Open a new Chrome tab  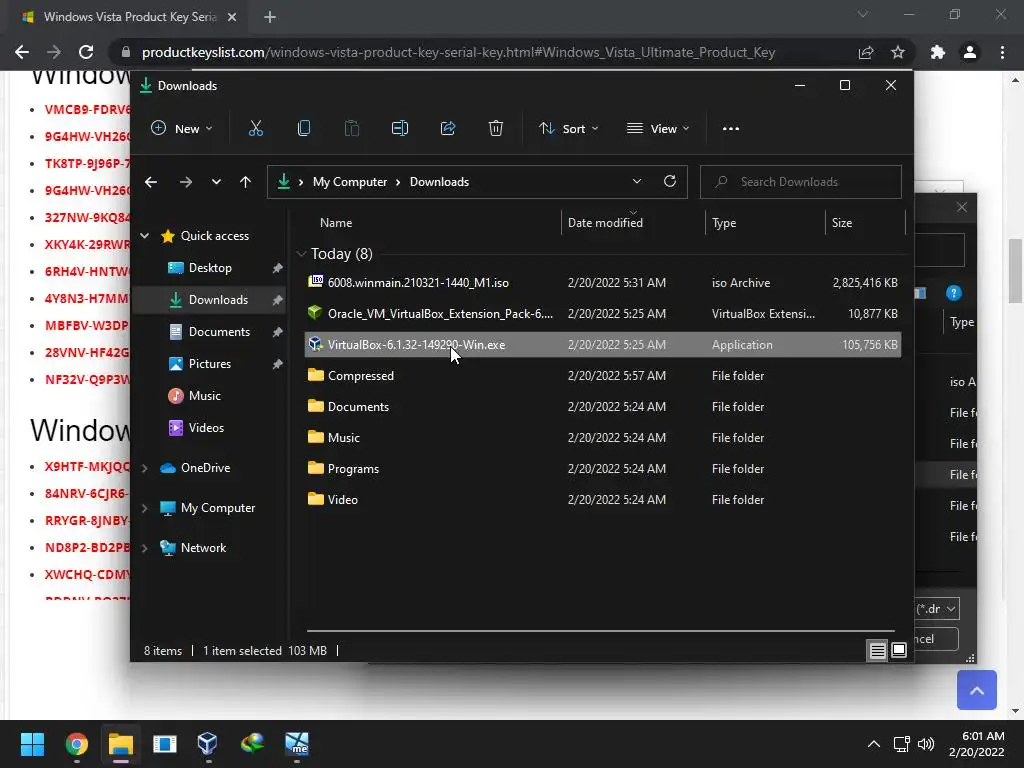point(270,17)
